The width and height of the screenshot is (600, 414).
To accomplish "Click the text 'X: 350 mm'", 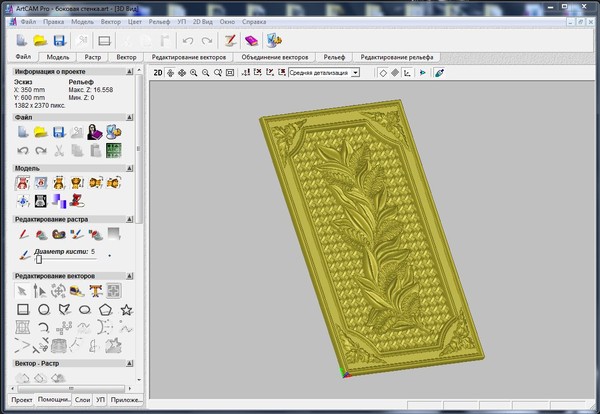I will coord(29,90).
